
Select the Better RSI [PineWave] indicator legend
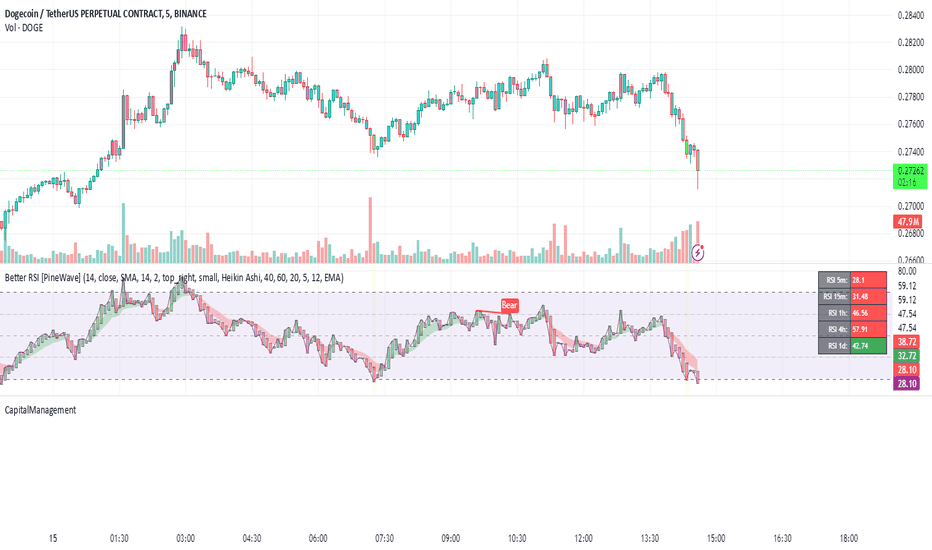(174, 277)
